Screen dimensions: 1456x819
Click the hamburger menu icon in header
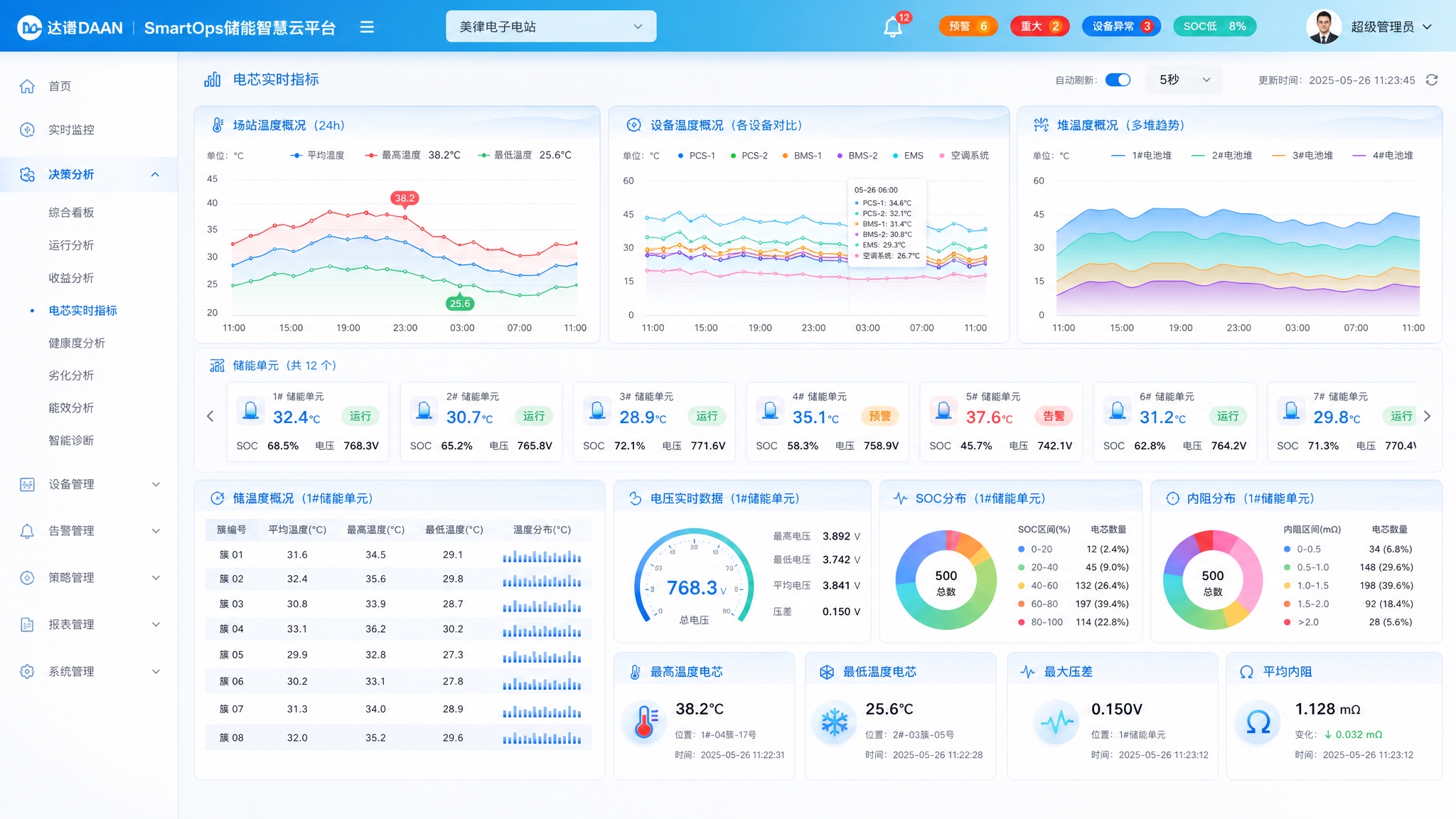(367, 27)
